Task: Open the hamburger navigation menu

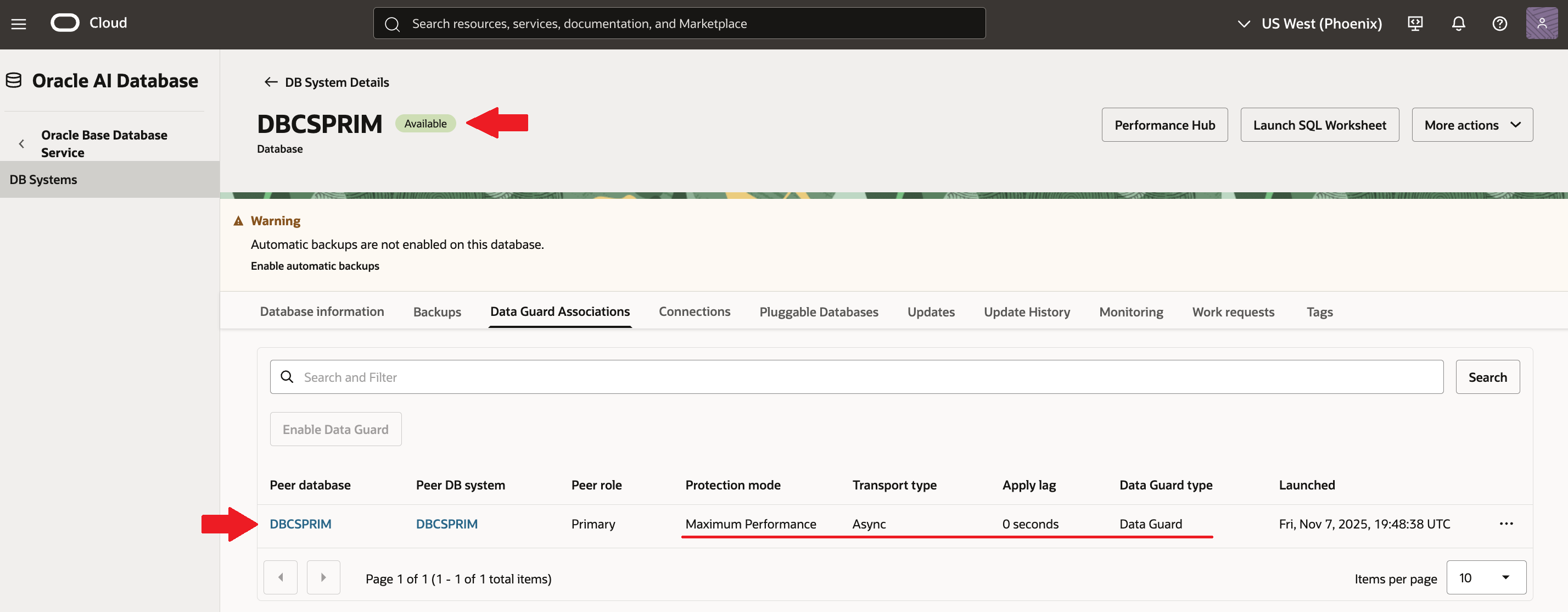Action: [x=19, y=24]
